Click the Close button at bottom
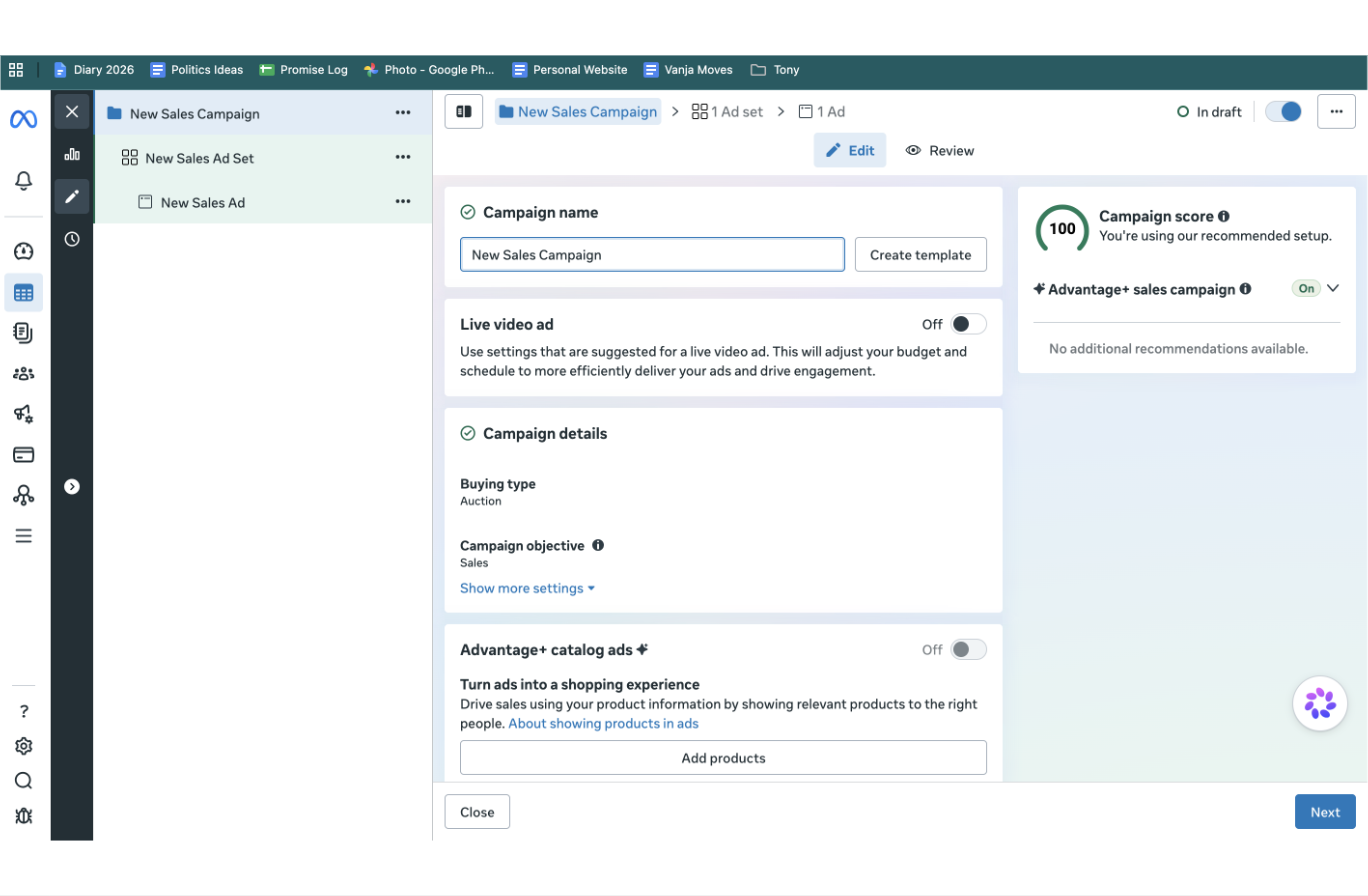This screenshot has width=1368, height=896. (x=477, y=812)
